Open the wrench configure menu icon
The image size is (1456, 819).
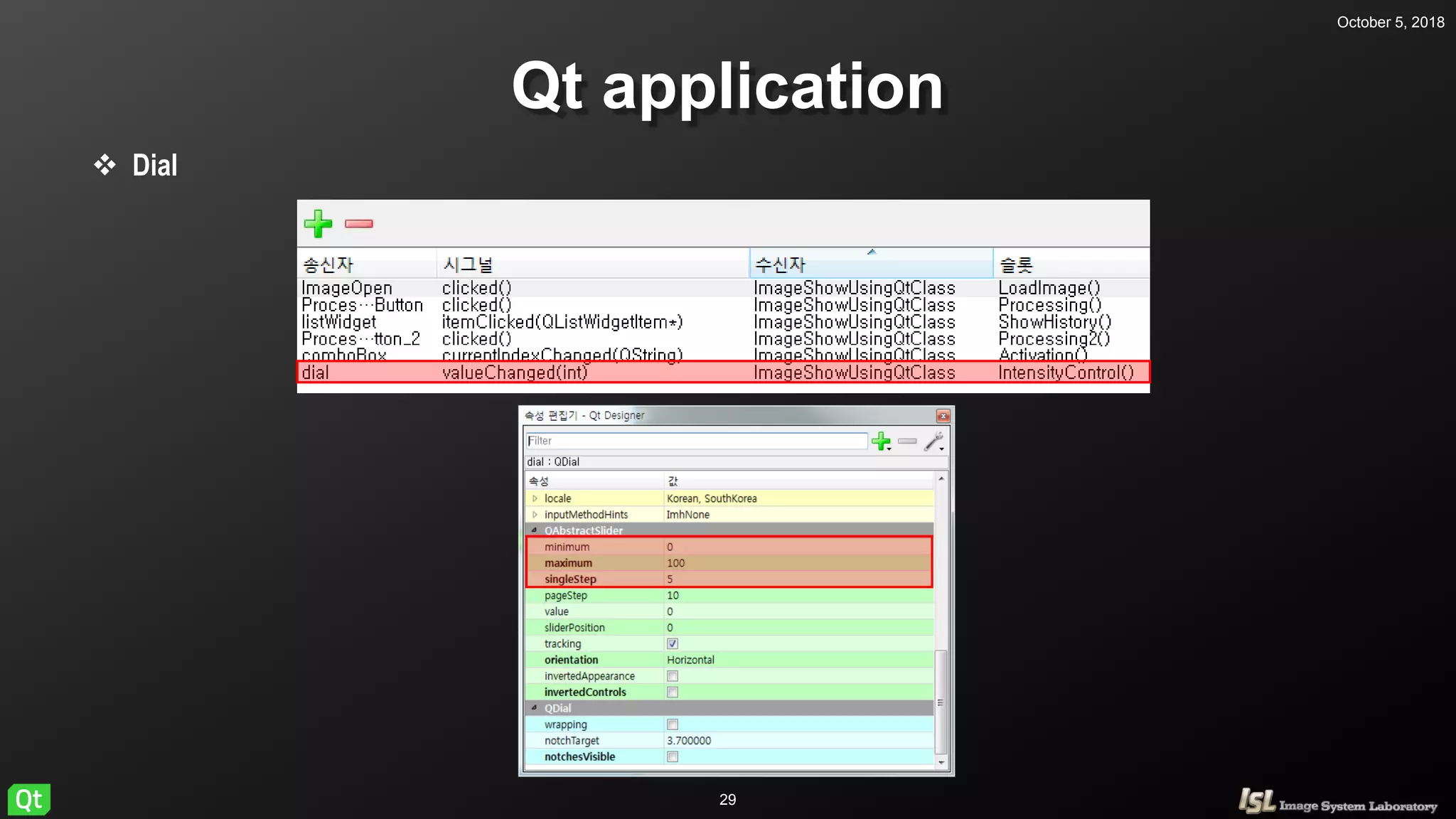point(934,441)
